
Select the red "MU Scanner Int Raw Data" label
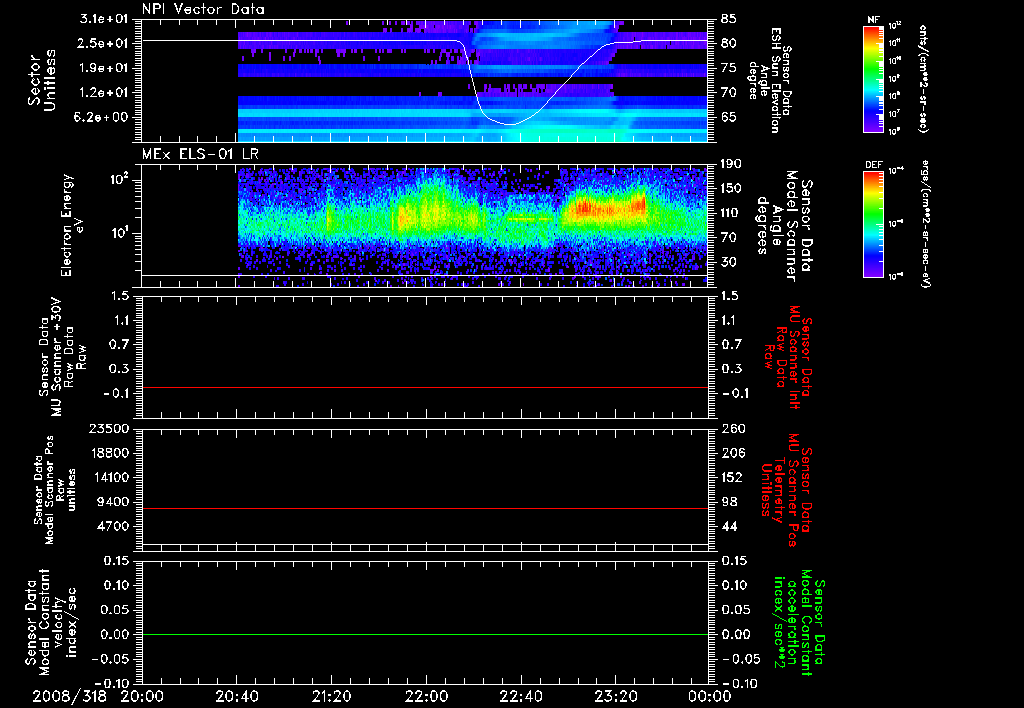coord(788,357)
